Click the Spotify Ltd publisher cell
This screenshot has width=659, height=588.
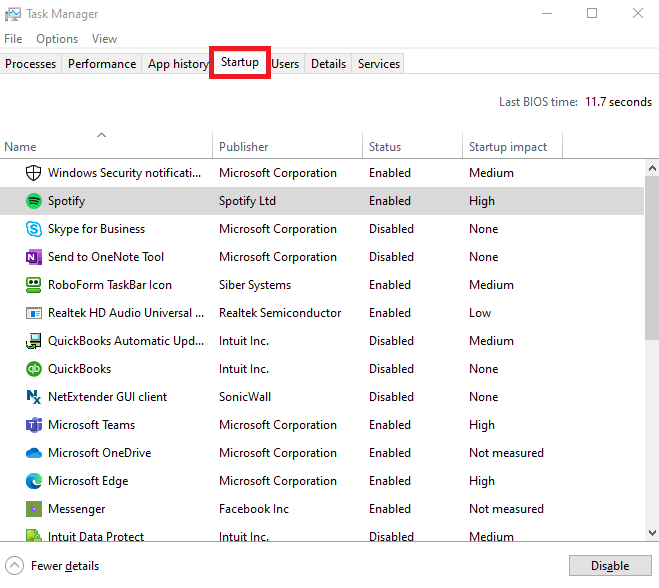click(247, 201)
